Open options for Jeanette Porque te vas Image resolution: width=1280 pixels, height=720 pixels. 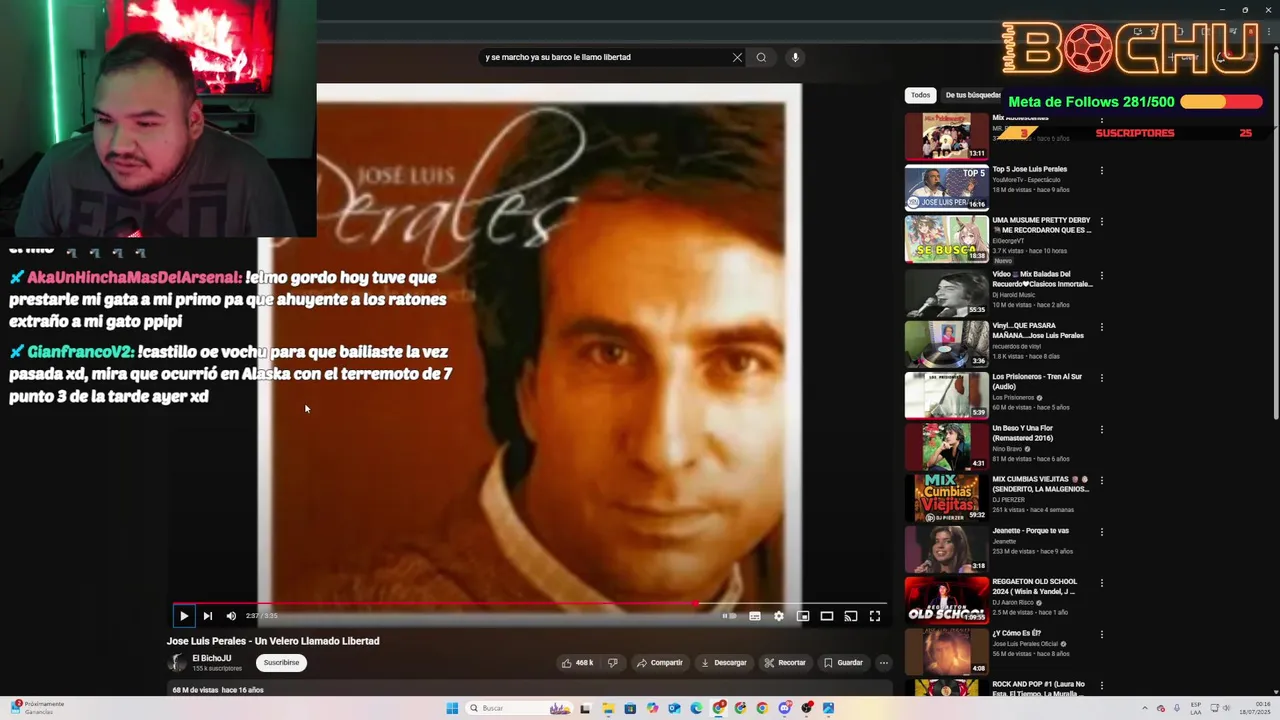tap(1102, 532)
